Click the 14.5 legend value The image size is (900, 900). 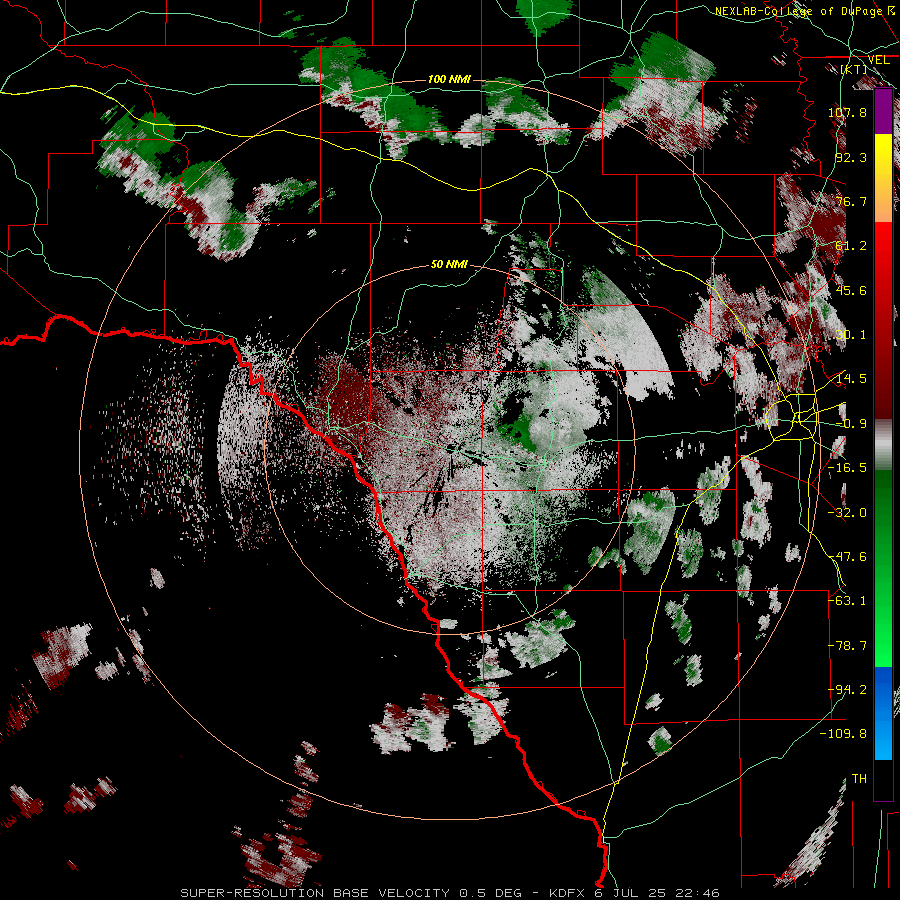click(x=851, y=379)
